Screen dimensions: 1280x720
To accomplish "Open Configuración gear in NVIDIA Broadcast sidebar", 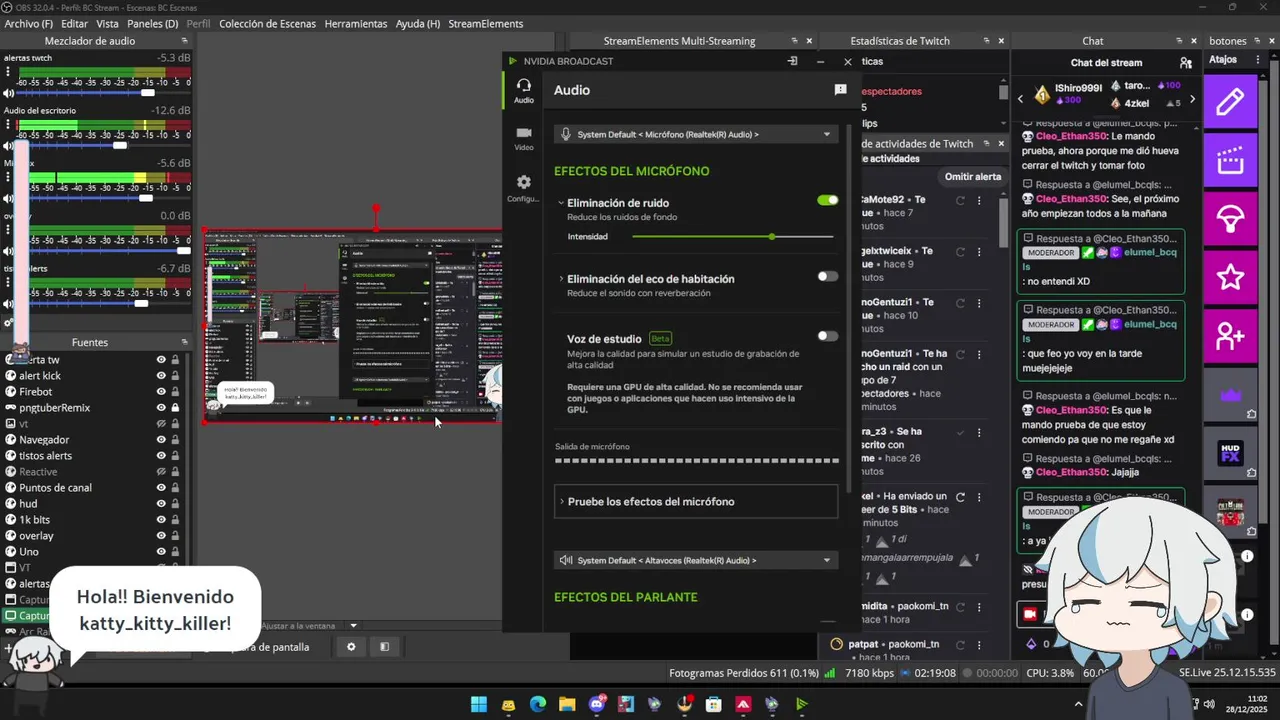I will [523, 188].
